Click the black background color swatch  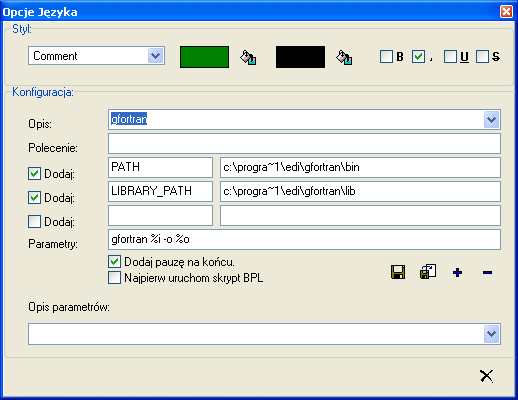click(x=300, y=57)
